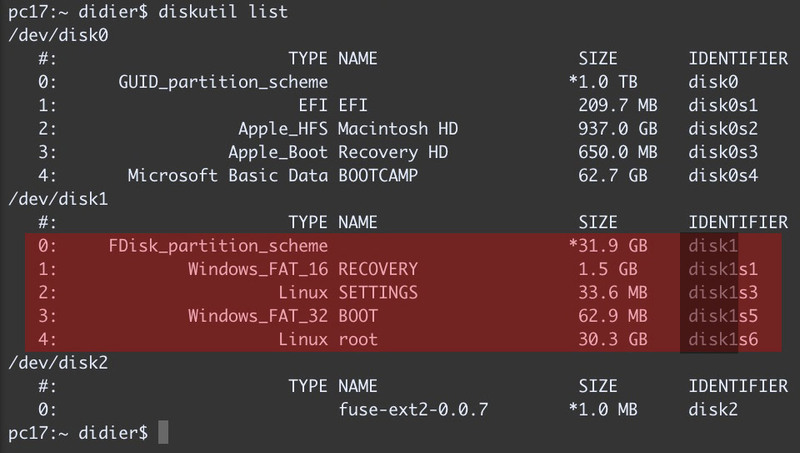Select the /dev/disk0 header line
Image resolution: width=800 pixels, height=453 pixels.
[x=58, y=35]
